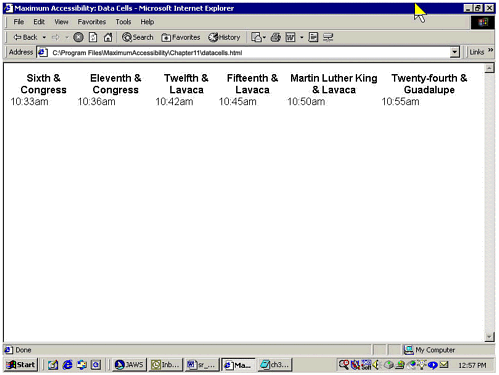The image size is (499, 375).
Task: Click the 12:57 PM clock
Action: tap(472, 365)
